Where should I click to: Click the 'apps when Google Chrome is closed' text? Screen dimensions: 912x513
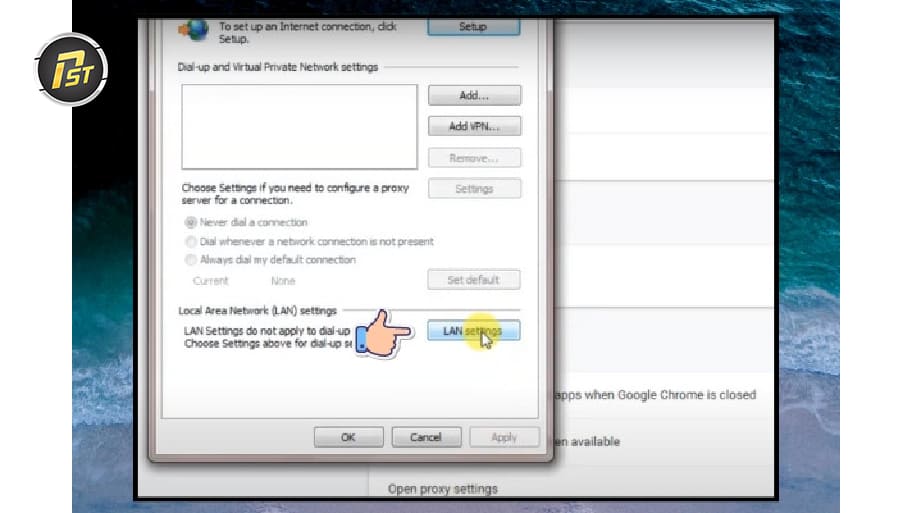click(655, 395)
